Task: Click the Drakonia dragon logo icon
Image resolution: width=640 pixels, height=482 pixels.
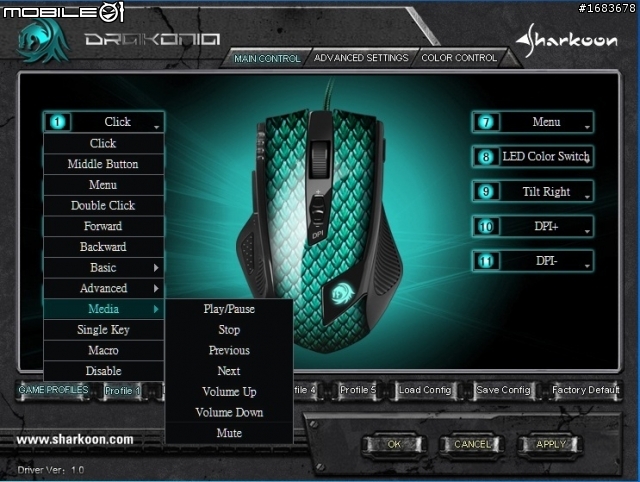Action: click(43, 42)
